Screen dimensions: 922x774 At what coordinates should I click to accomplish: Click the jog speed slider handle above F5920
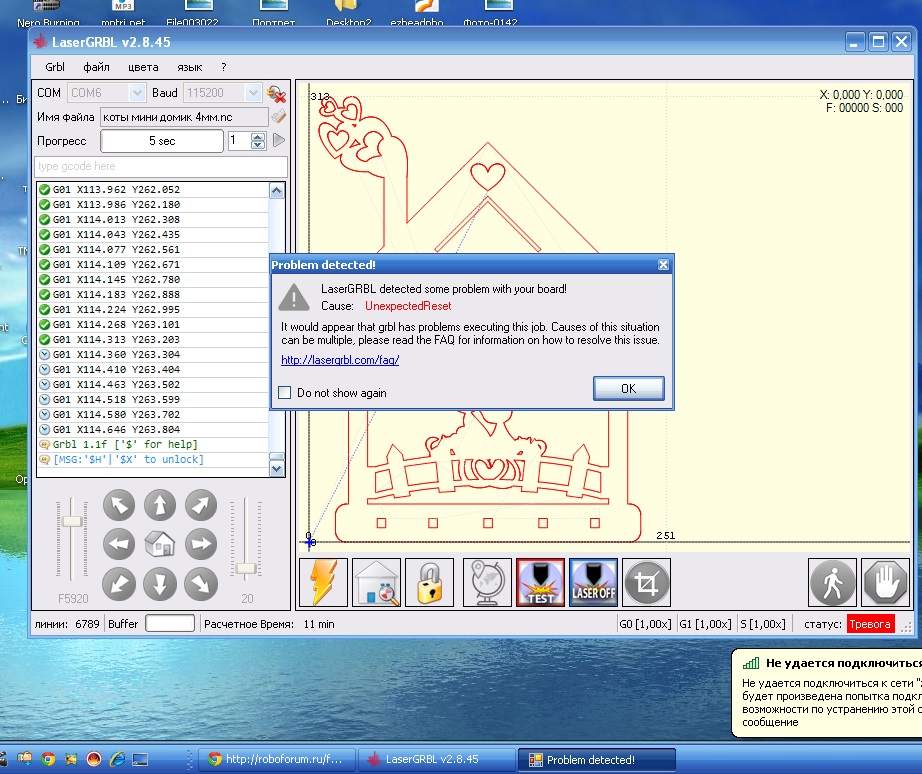tap(72, 521)
